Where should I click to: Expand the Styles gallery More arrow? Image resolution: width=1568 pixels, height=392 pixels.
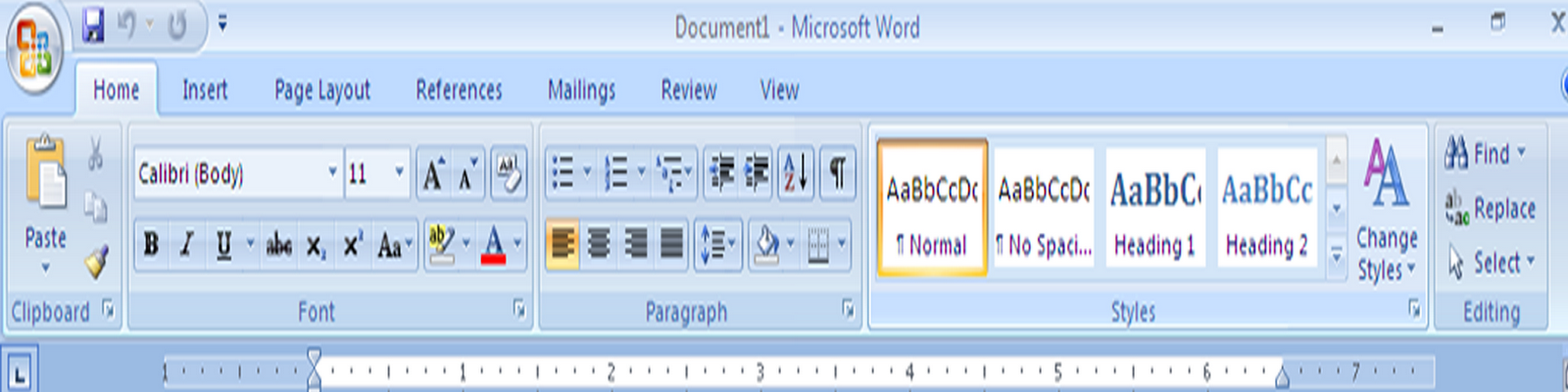click(x=1337, y=256)
